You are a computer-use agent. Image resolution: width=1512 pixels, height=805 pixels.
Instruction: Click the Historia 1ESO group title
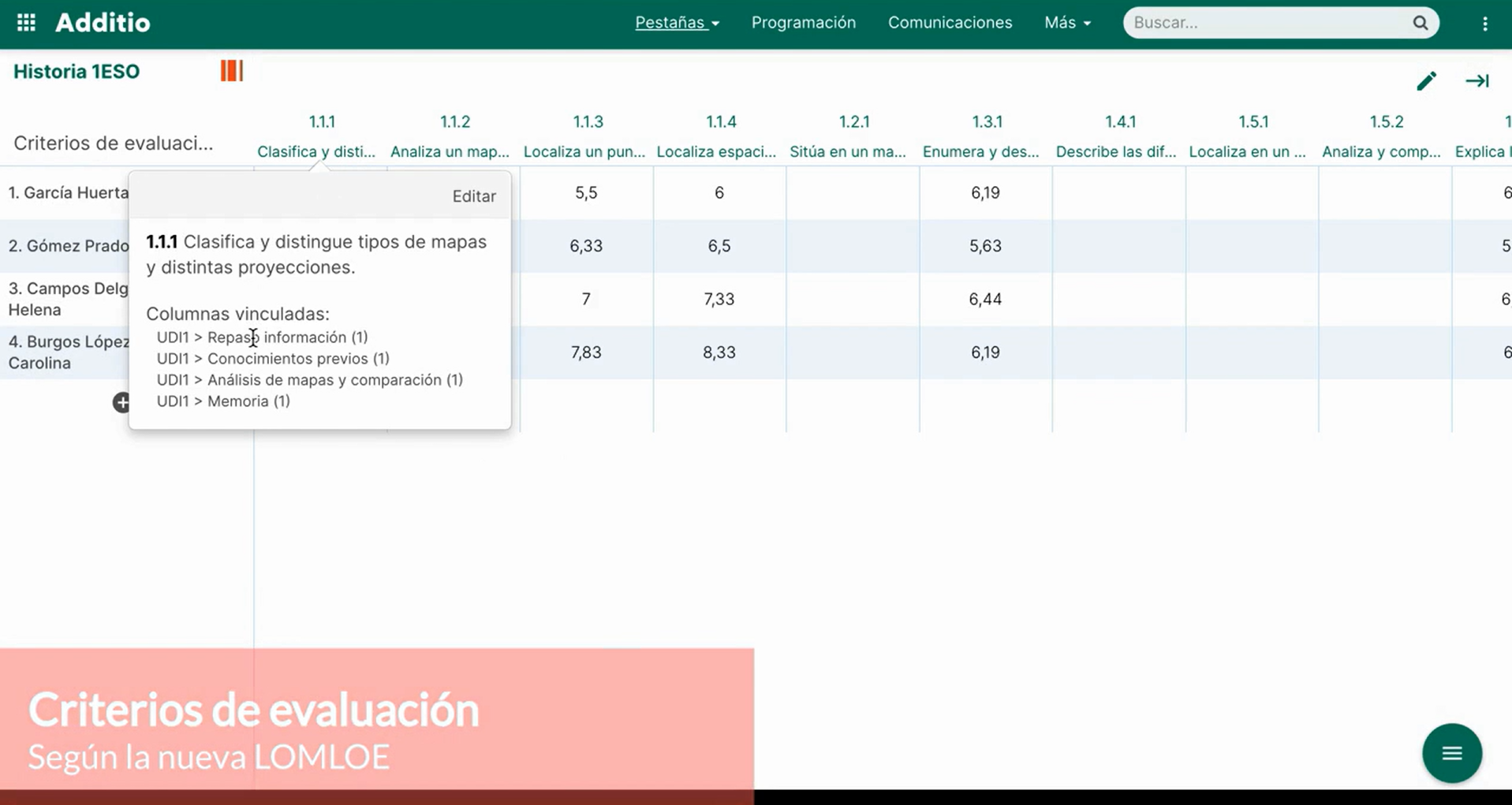77,72
